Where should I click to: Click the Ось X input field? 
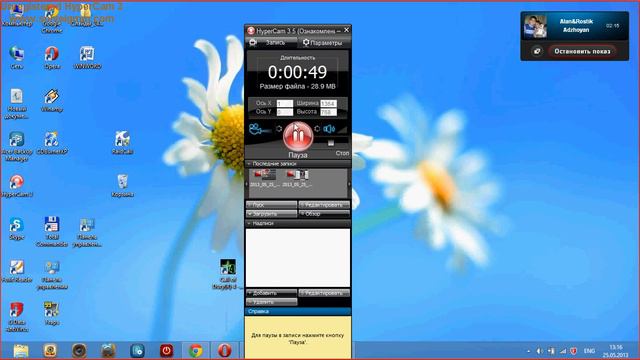284,103
